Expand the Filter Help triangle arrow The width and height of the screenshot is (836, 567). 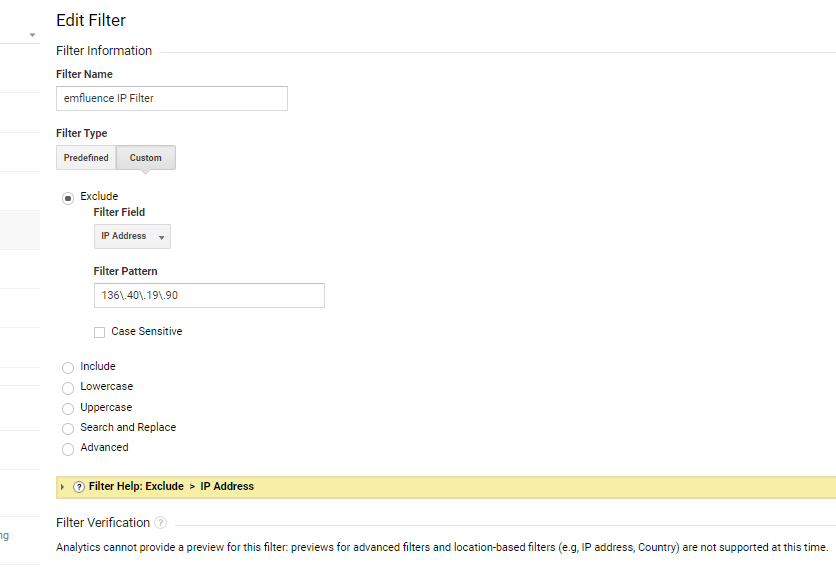point(62,487)
